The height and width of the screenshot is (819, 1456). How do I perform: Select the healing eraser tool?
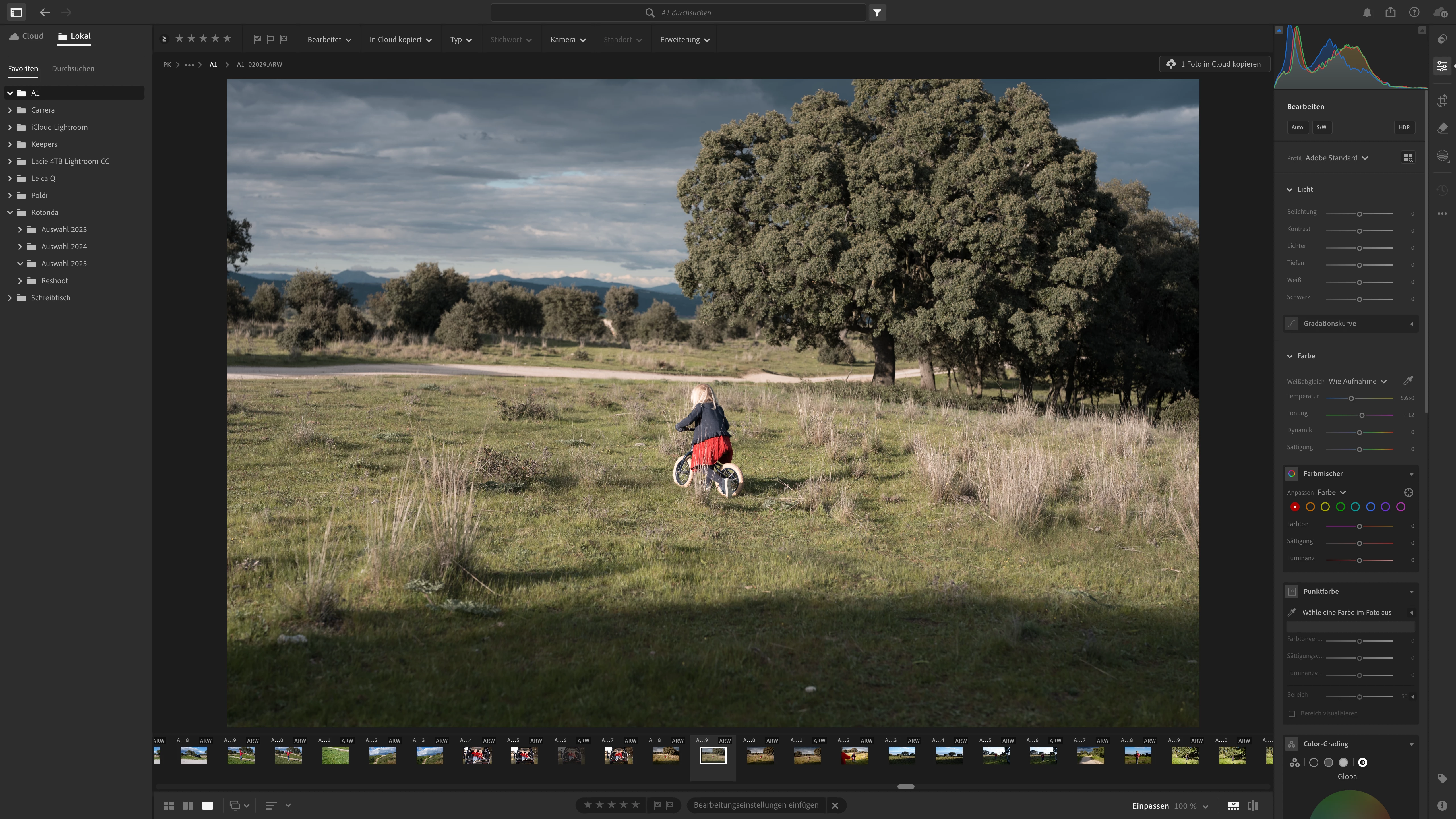(x=1442, y=129)
